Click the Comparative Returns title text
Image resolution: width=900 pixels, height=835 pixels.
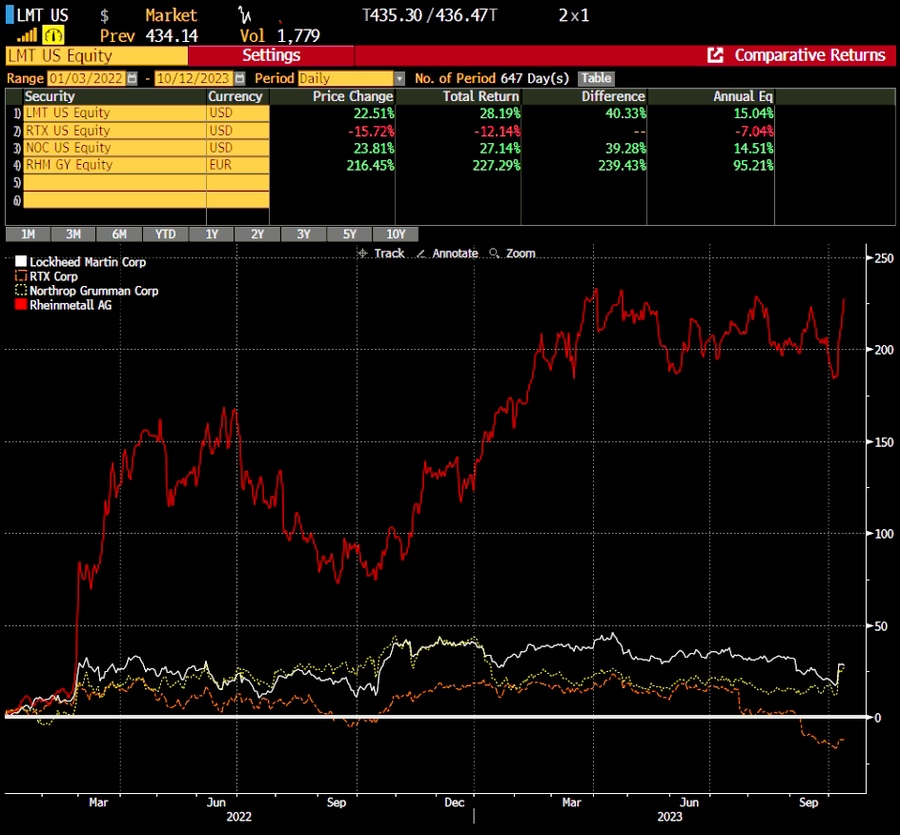(x=810, y=55)
